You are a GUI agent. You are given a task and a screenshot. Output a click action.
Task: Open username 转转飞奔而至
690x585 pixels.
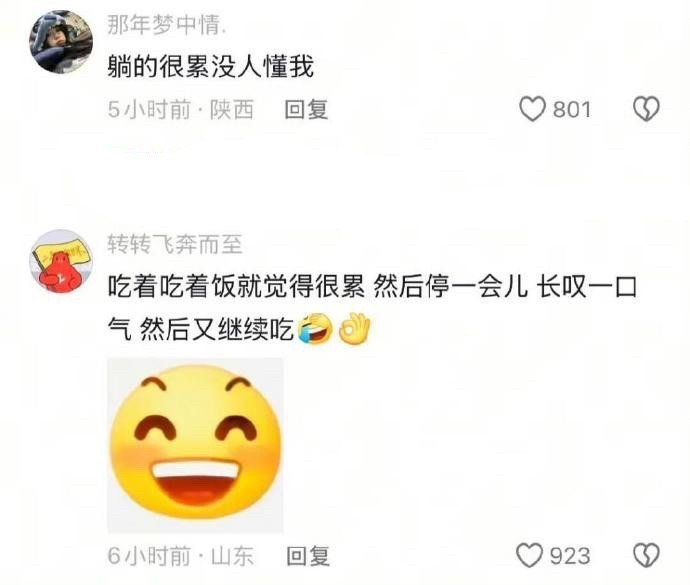[x=175, y=244]
